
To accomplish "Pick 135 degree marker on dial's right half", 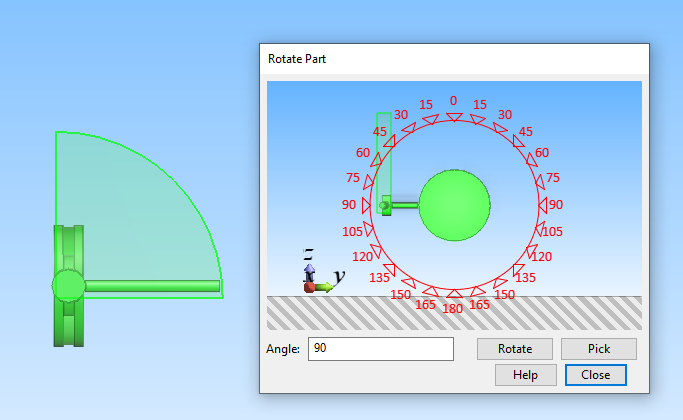I will [518, 270].
